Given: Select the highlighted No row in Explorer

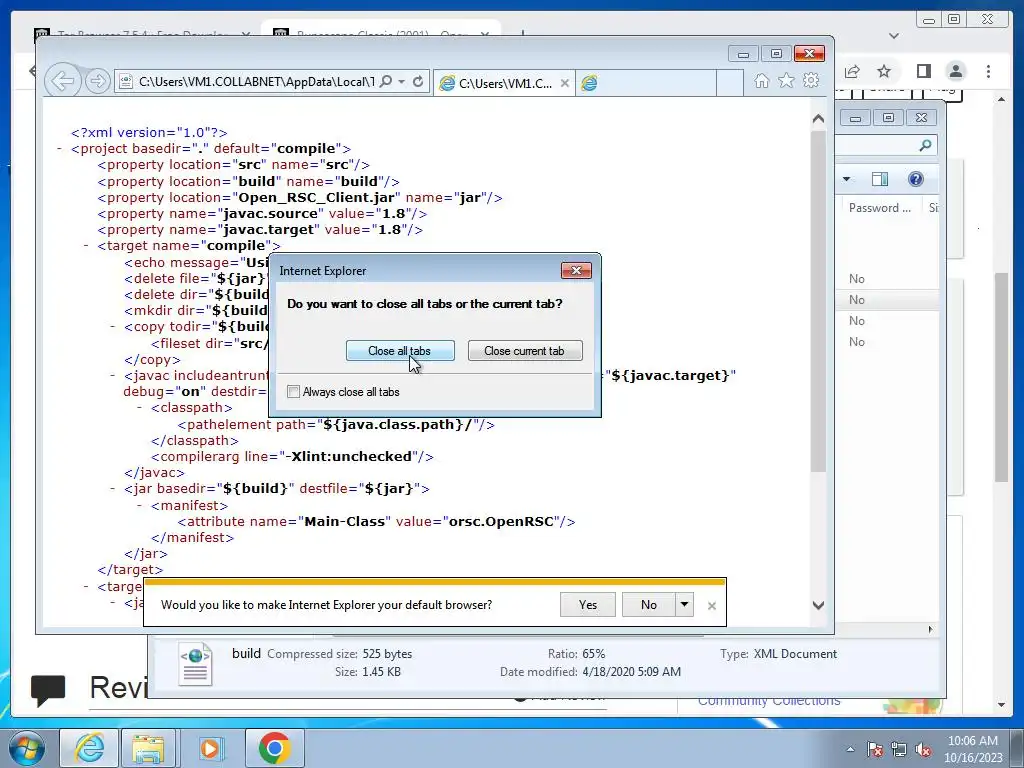Looking at the screenshot, I should click(887, 300).
